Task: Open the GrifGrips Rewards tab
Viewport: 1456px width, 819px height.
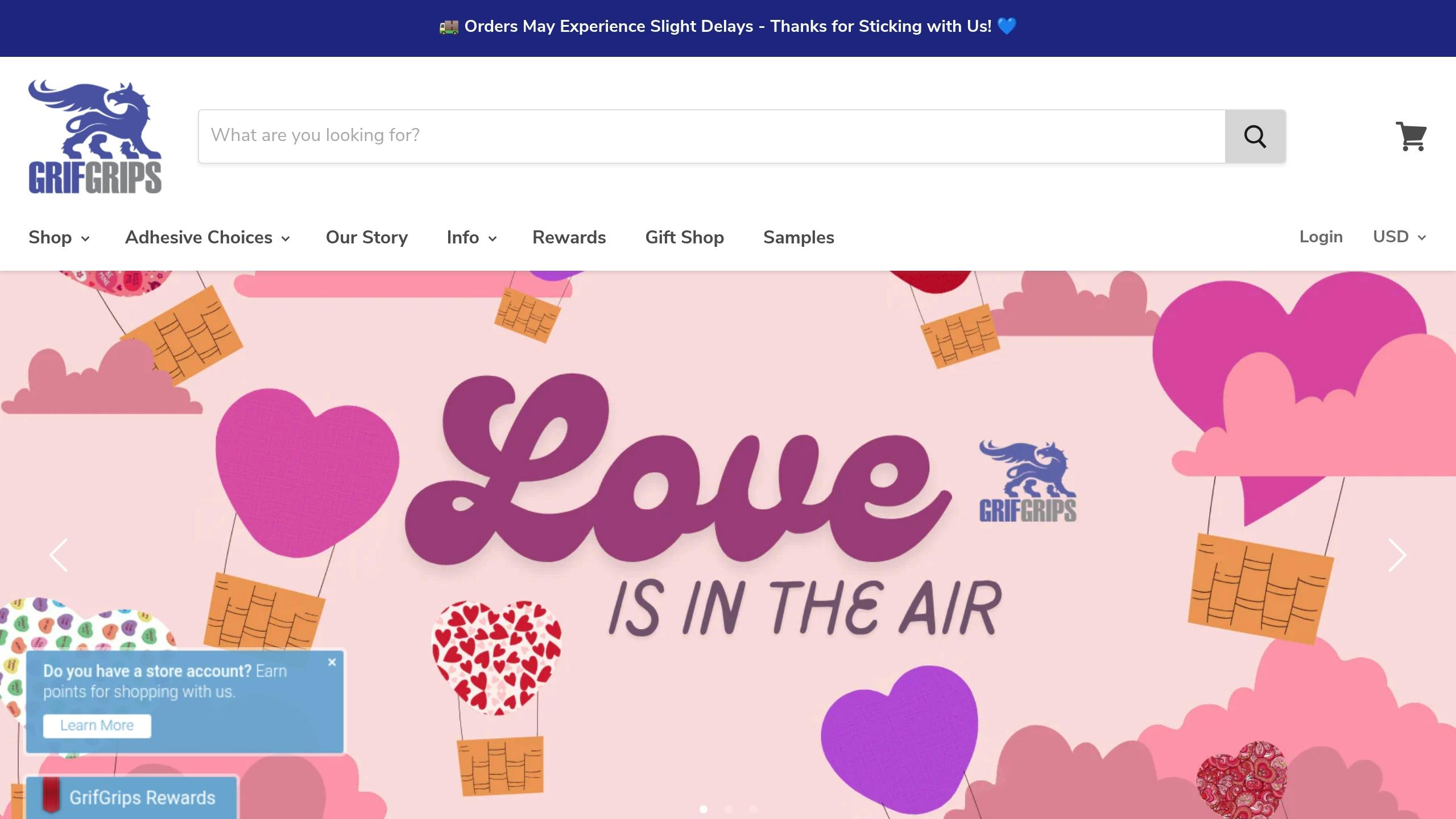Action: pyautogui.click(x=132, y=797)
